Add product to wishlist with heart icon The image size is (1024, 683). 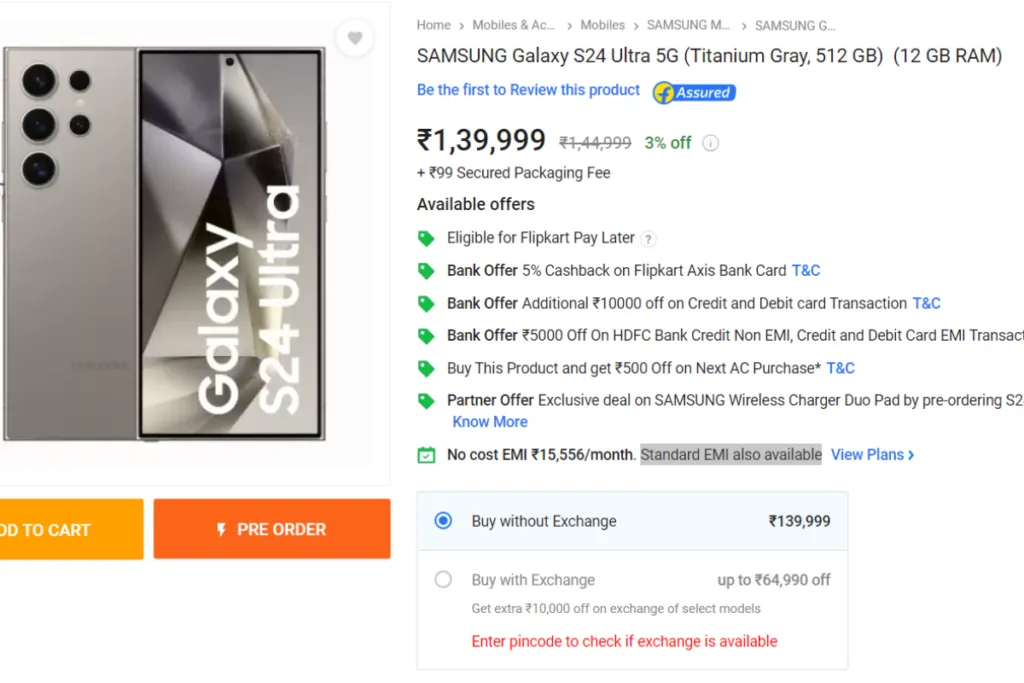pos(355,38)
